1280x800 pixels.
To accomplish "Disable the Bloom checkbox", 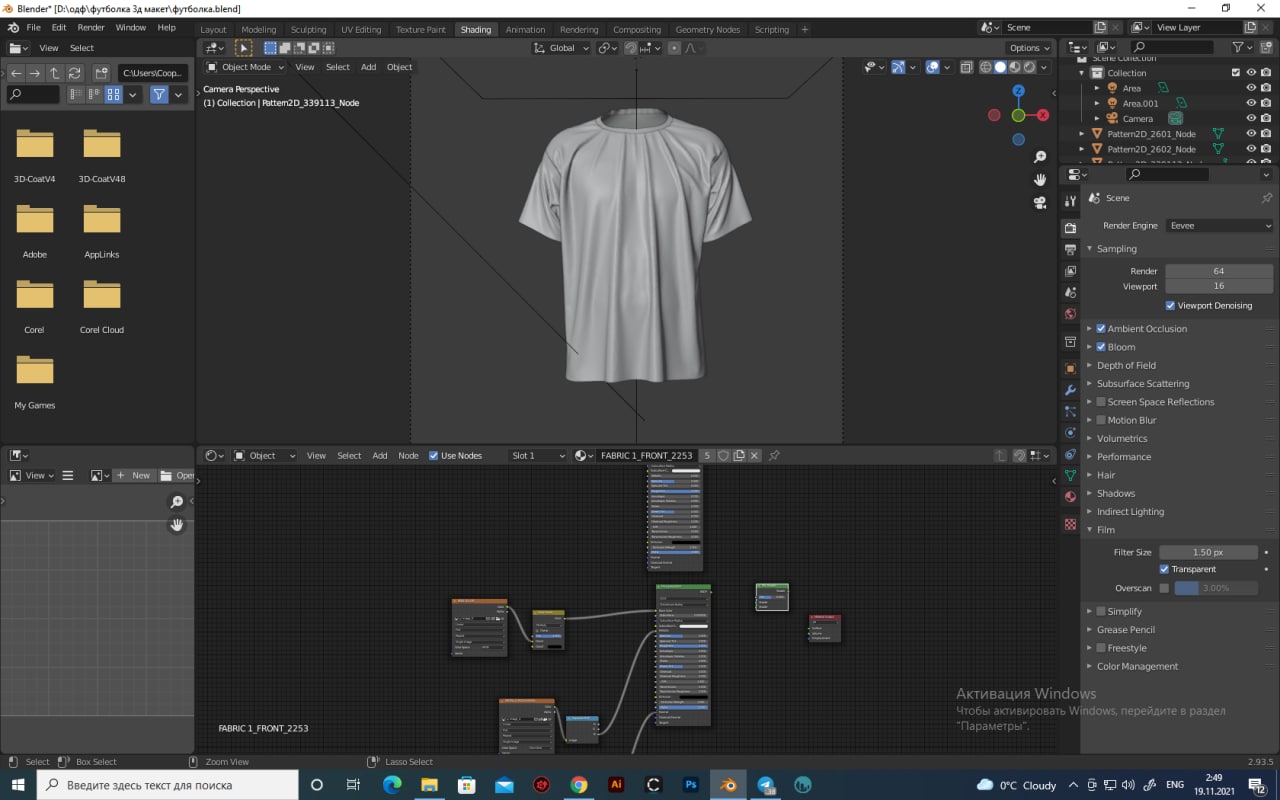I will [1101, 347].
